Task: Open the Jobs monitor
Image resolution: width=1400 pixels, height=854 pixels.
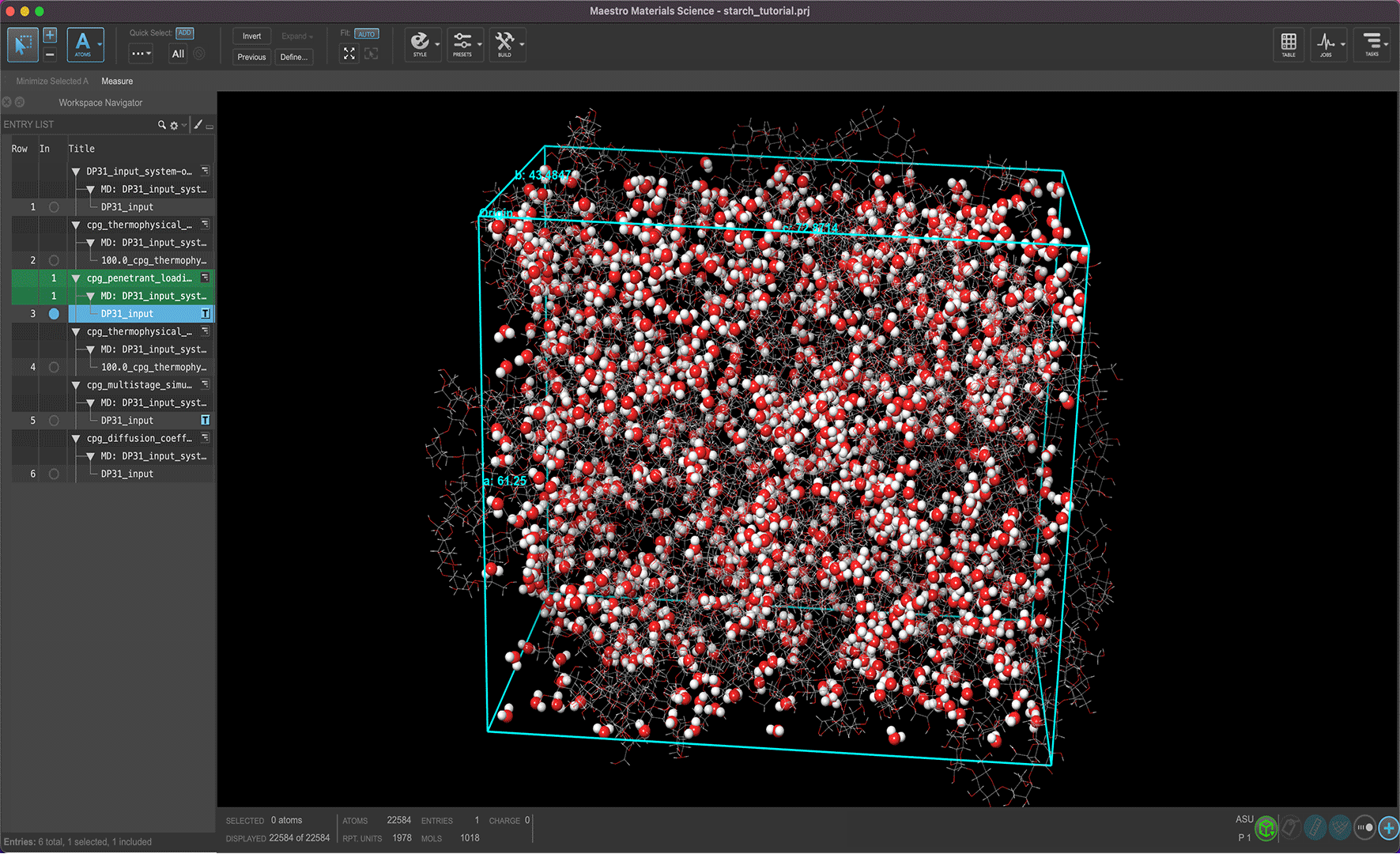Action: [1326, 43]
